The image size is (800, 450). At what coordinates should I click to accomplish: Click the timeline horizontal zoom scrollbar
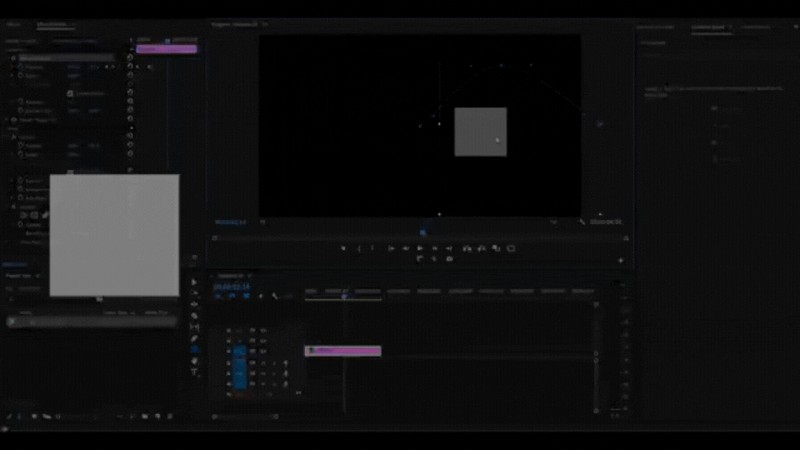pos(245,417)
